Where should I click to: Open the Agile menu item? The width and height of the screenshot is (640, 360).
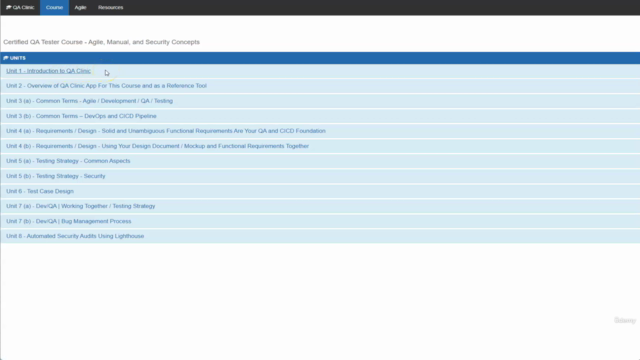(80, 7)
